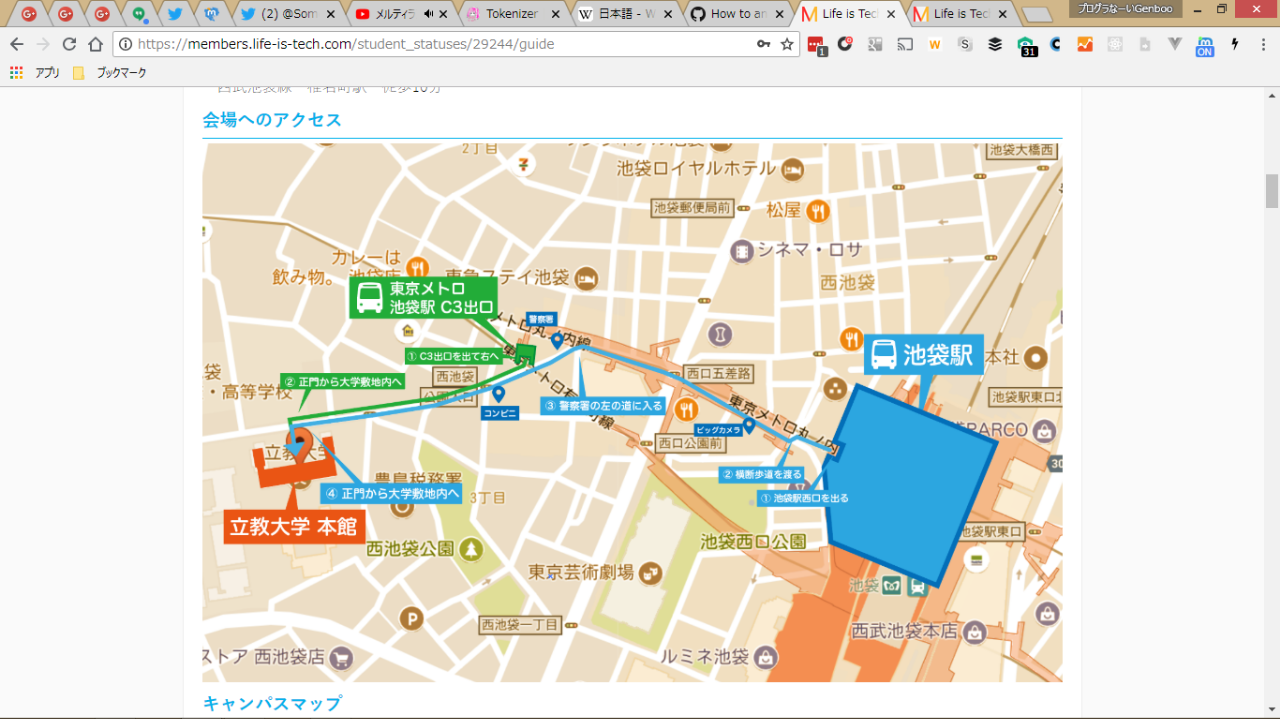Click the Cast extension icon
Image resolution: width=1280 pixels, height=719 pixels.
tap(905, 44)
